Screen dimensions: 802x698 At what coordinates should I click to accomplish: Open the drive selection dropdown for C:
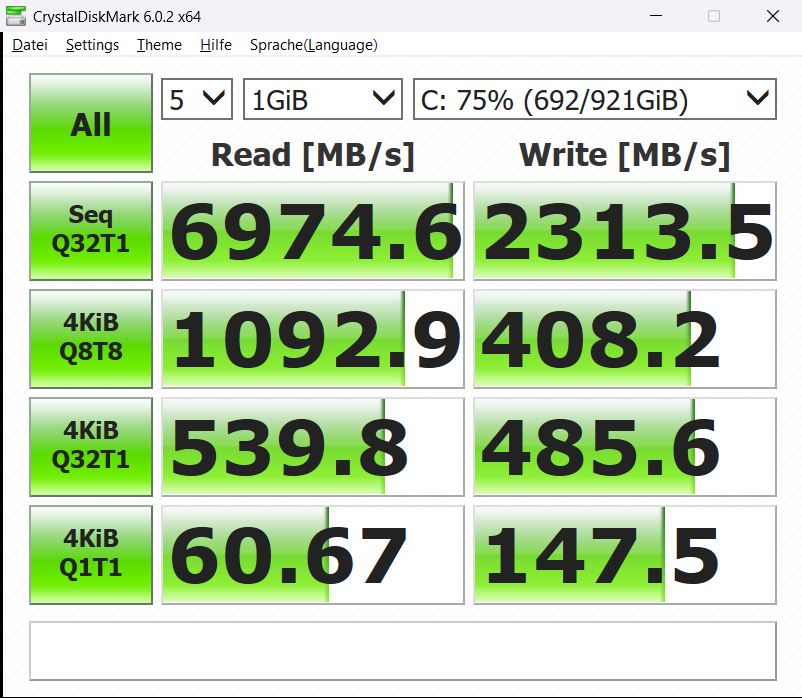[x=594, y=99]
